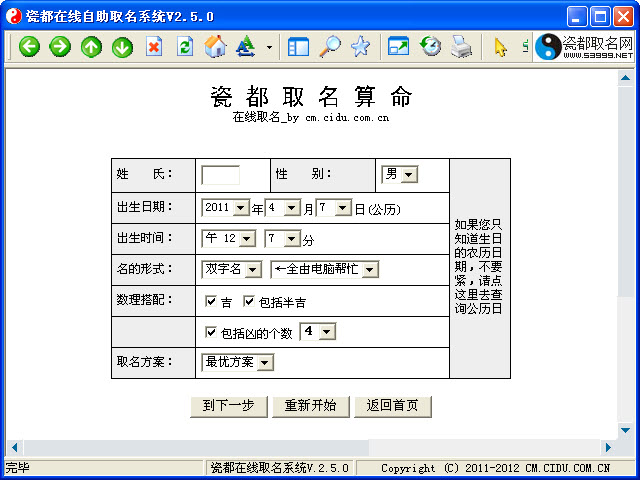Select the yellow cursor pointer icon
This screenshot has width=640, height=480.
click(500, 47)
